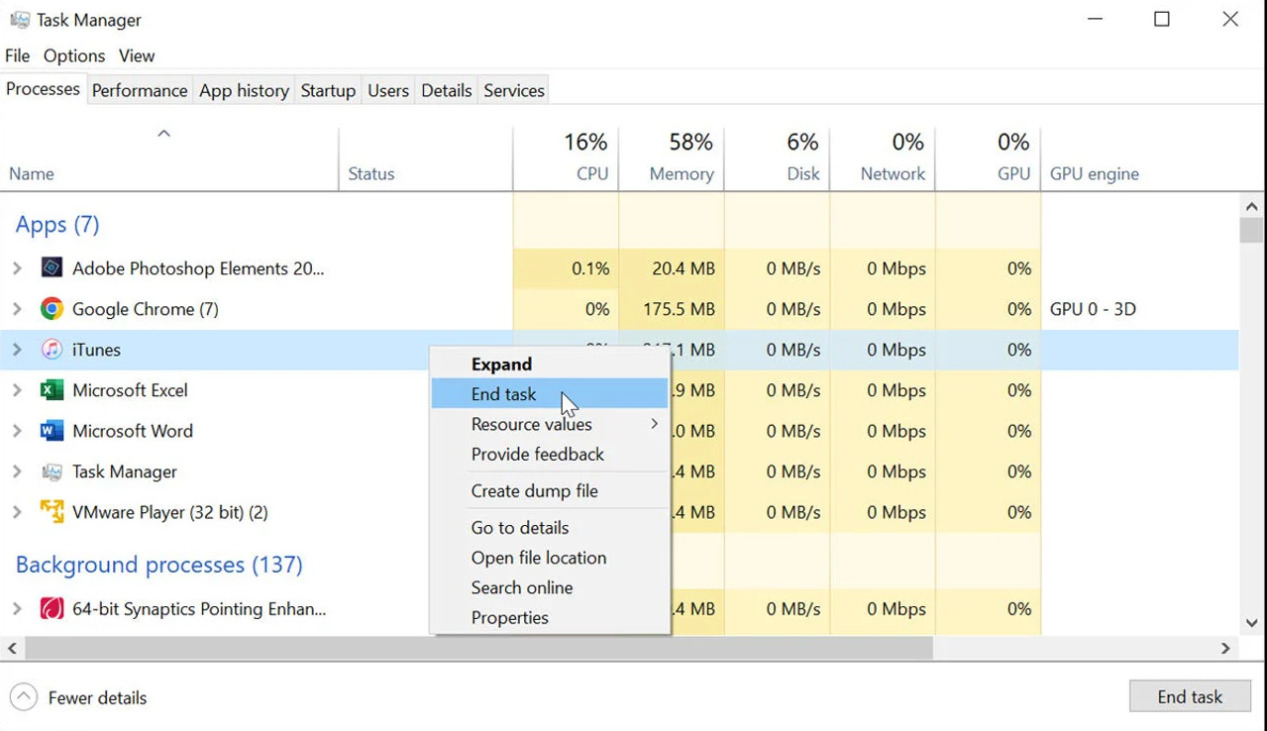Click the Microsoft Excel icon
The image size is (1267, 731).
(52, 390)
